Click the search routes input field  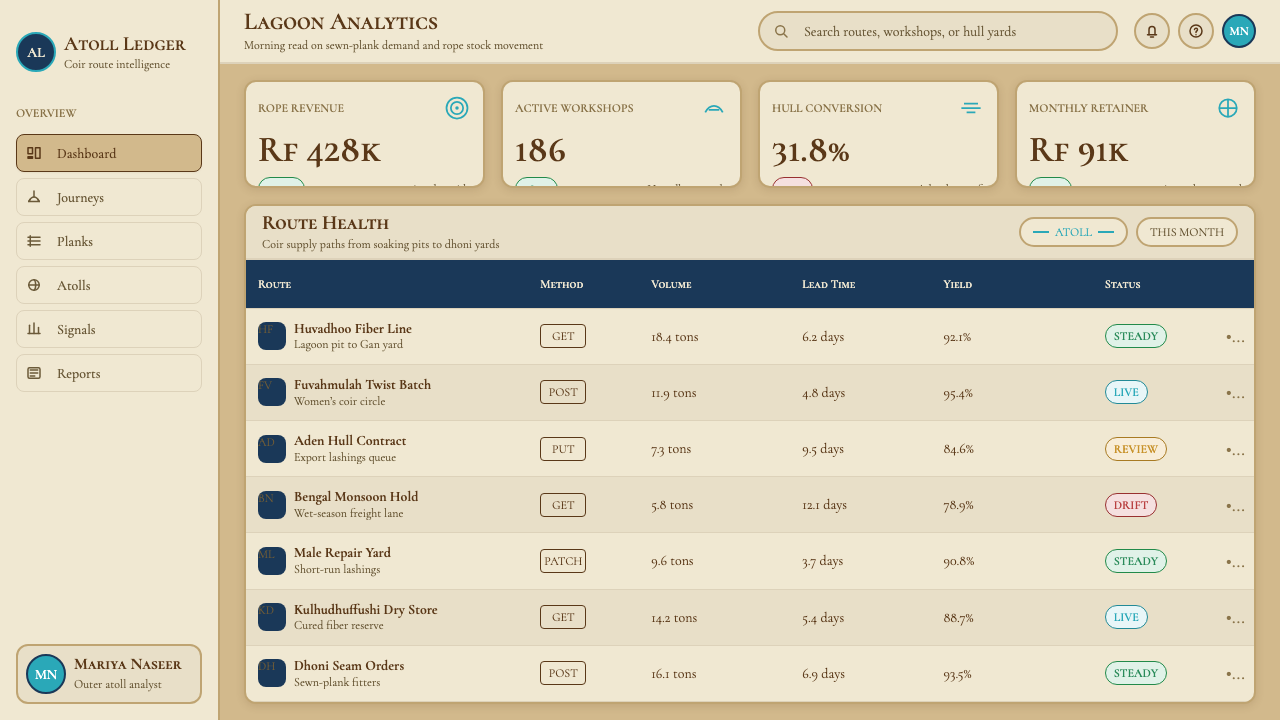[938, 31]
